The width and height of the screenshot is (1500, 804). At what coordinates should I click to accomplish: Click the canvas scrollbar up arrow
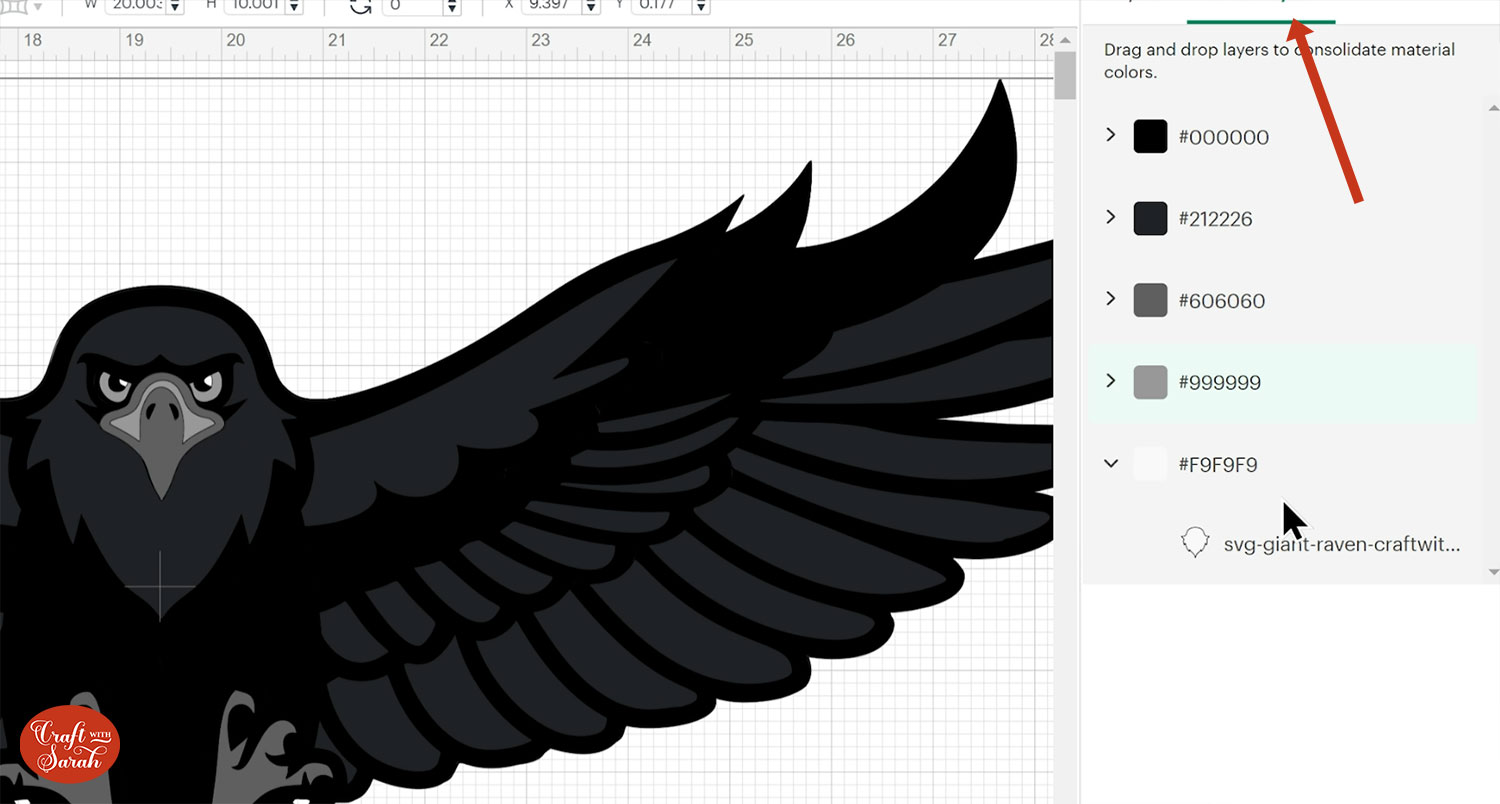pyautogui.click(x=1065, y=40)
